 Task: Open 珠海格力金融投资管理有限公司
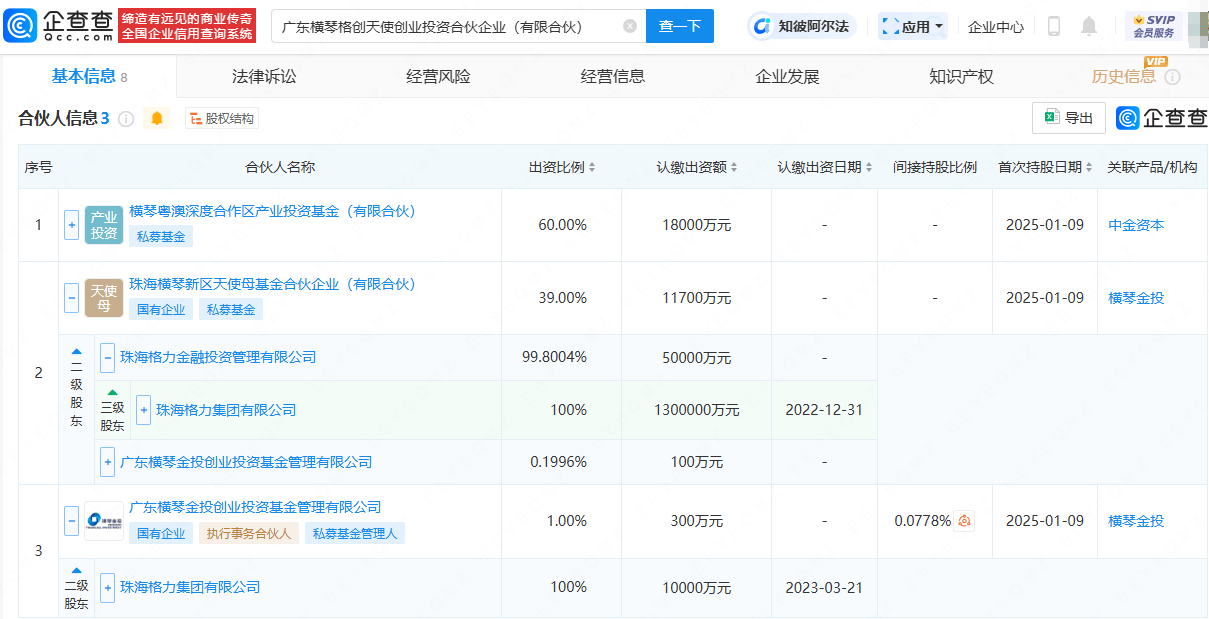218,357
